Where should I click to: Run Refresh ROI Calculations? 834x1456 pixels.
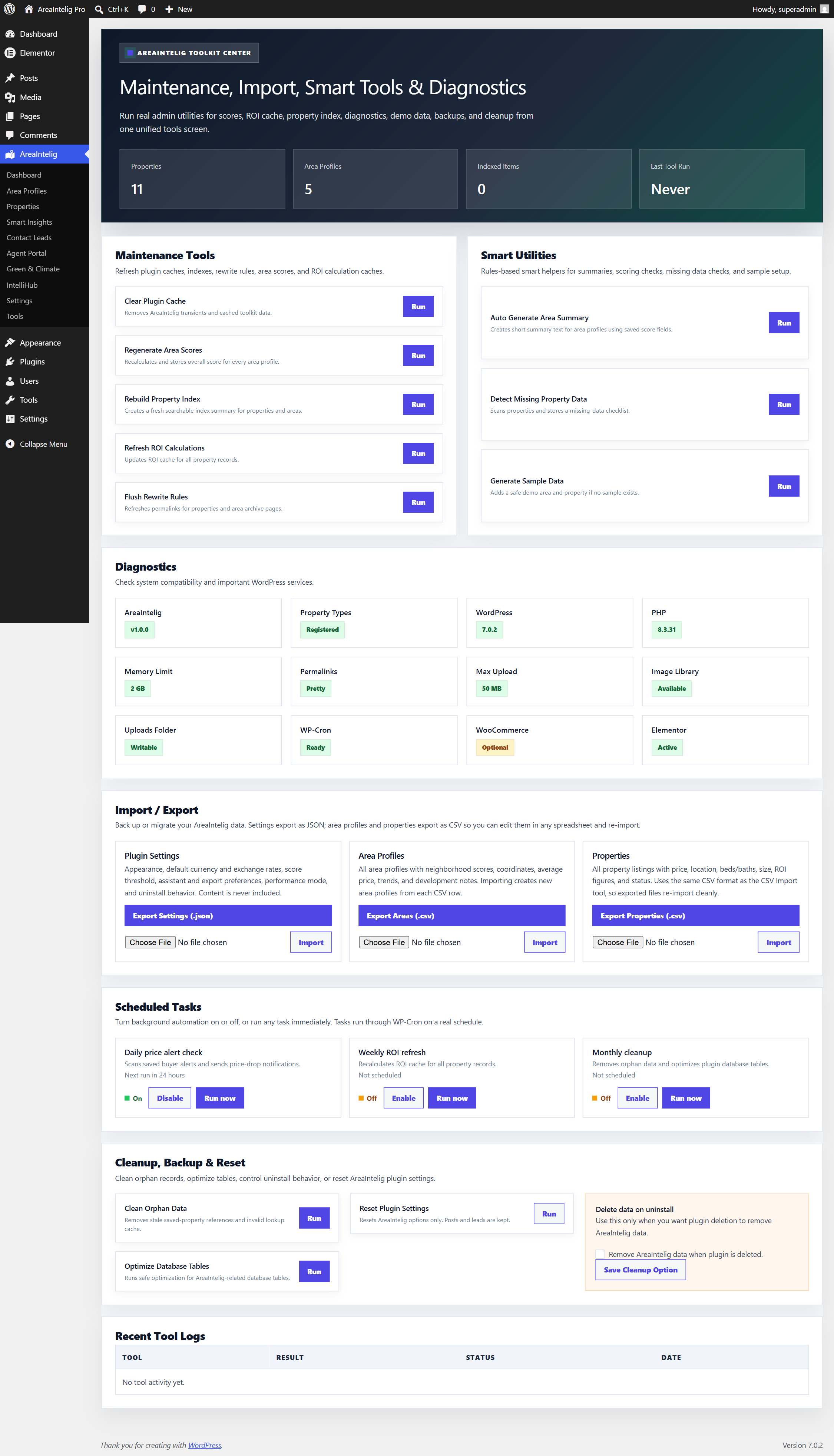tap(418, 453)
